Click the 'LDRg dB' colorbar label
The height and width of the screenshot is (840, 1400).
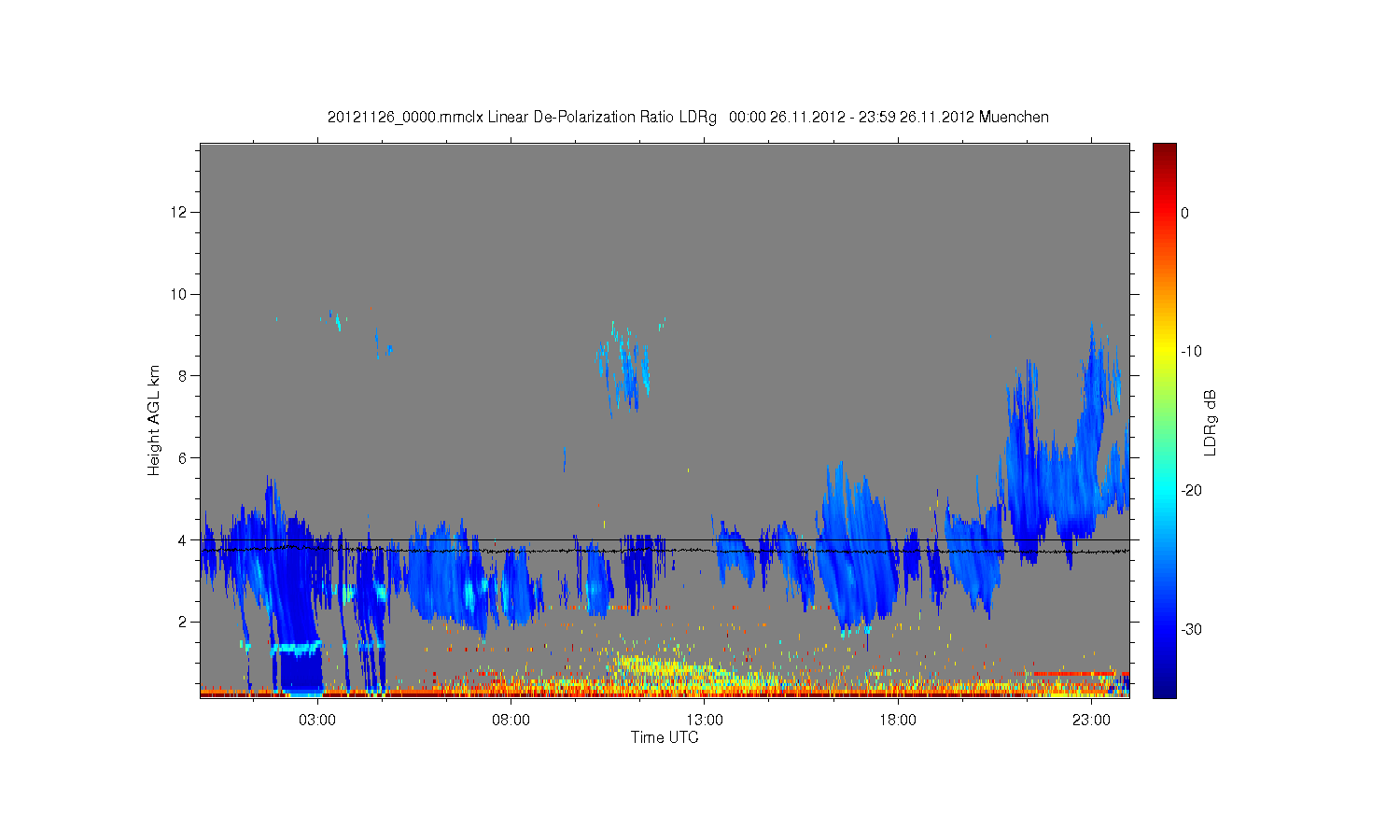click(1211, 422)
